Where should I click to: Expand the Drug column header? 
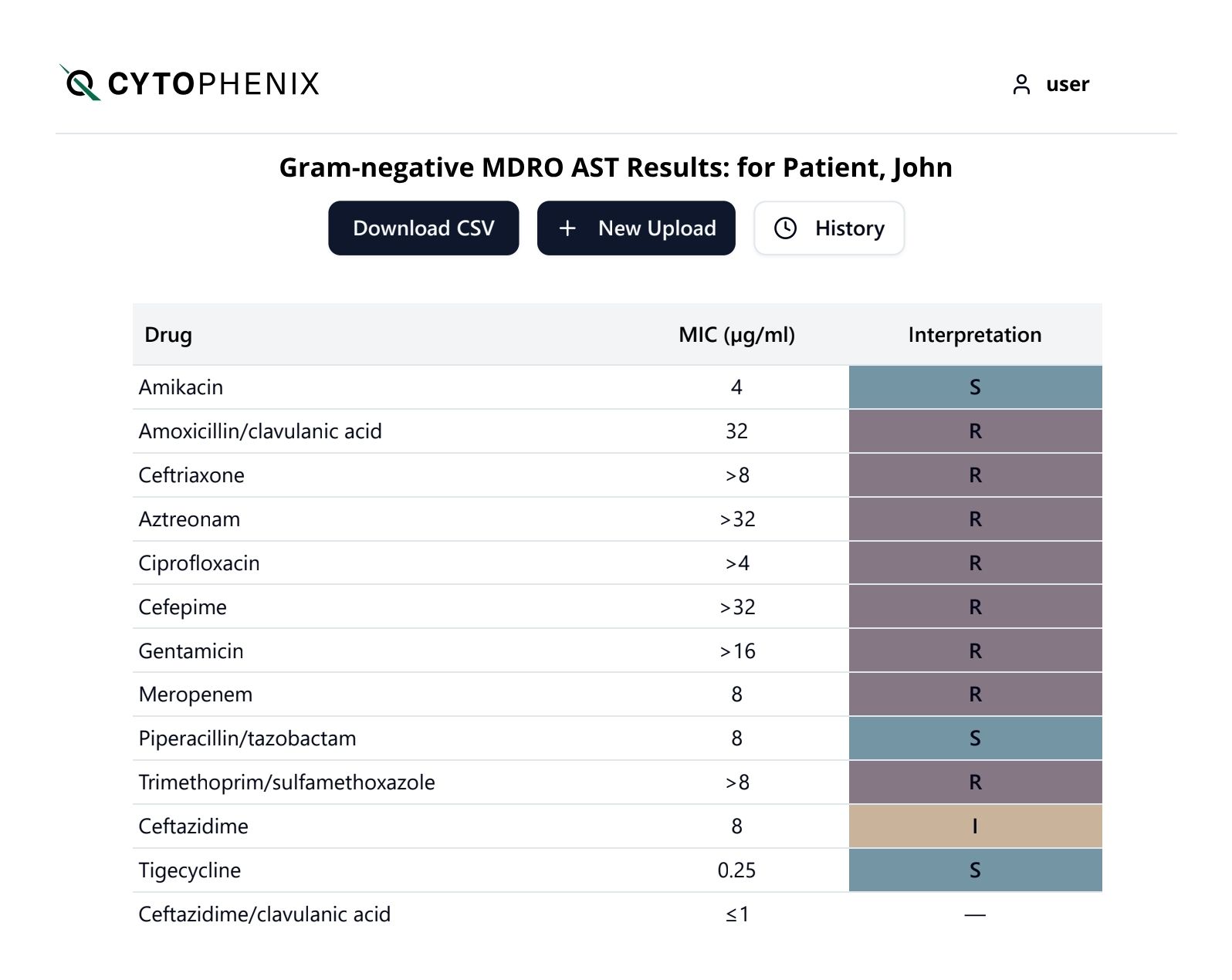click(x=169, y=335)
